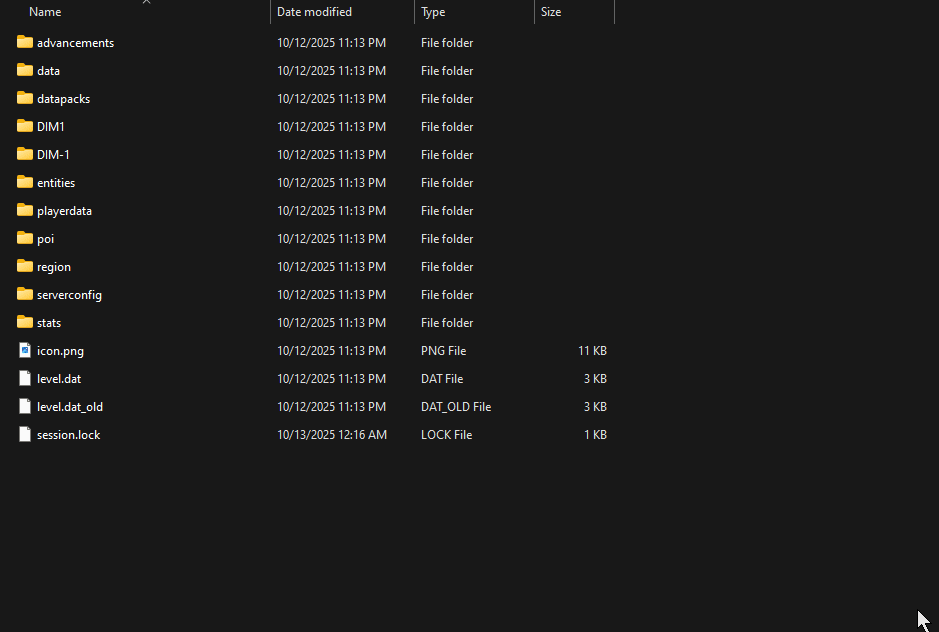Select the serverconfig folder name
Viewport: 939px width, 632px height.
pyautogui.click(x=70, y=294)
